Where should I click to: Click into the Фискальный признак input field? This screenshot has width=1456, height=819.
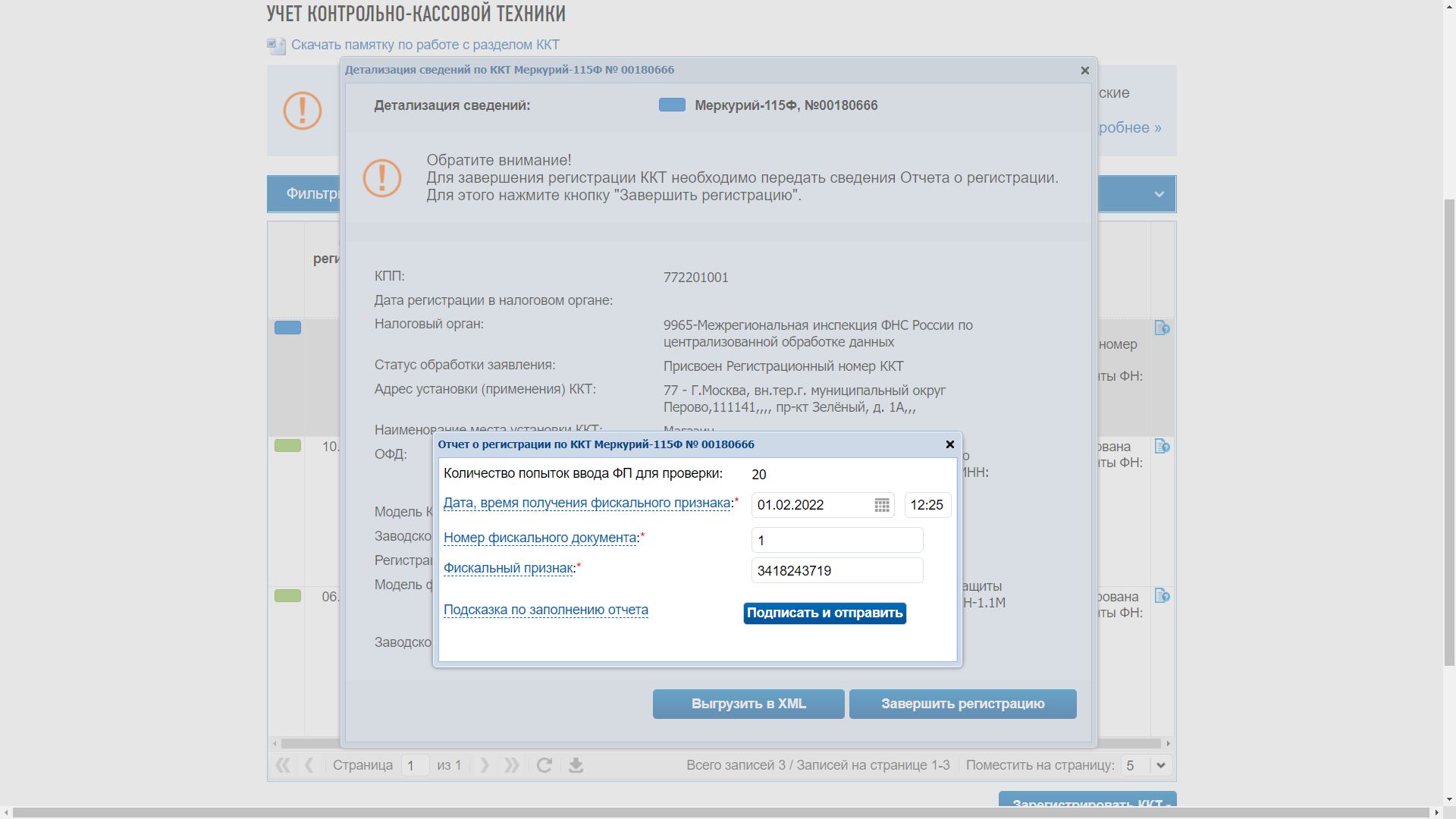coord(836,571)
